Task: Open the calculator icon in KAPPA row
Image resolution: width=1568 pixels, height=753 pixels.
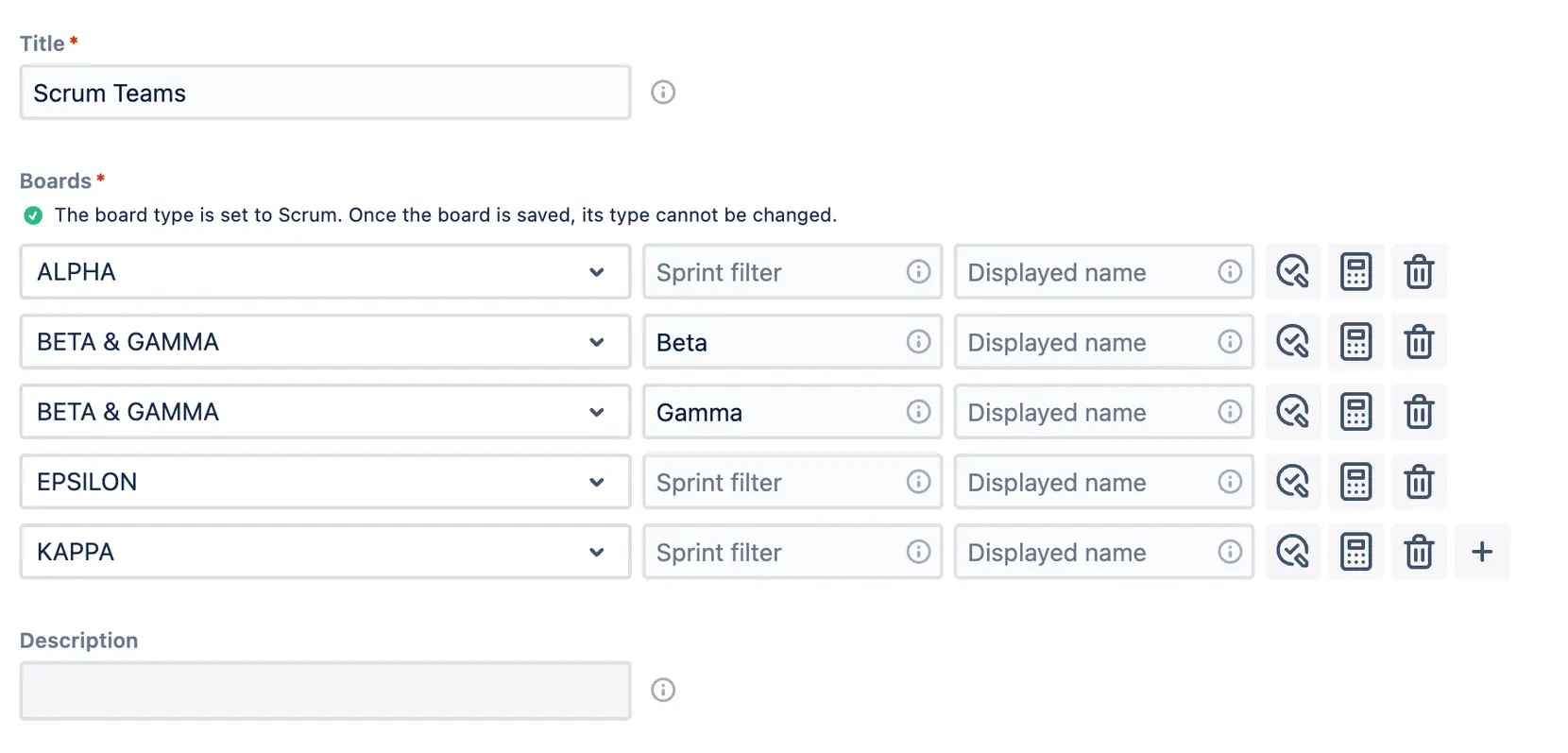Action: (1356, 552)
